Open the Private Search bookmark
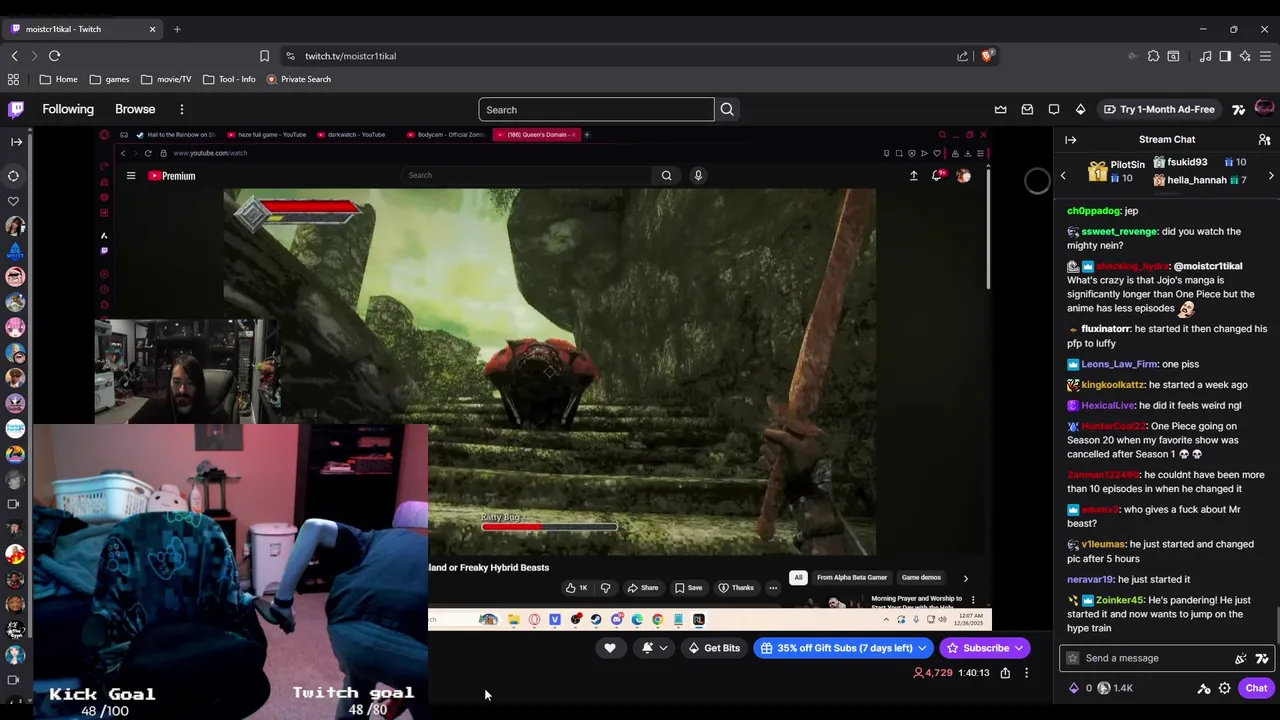Image resolution: width=1280 pixels, height=720 pixels. coord(299,79)
